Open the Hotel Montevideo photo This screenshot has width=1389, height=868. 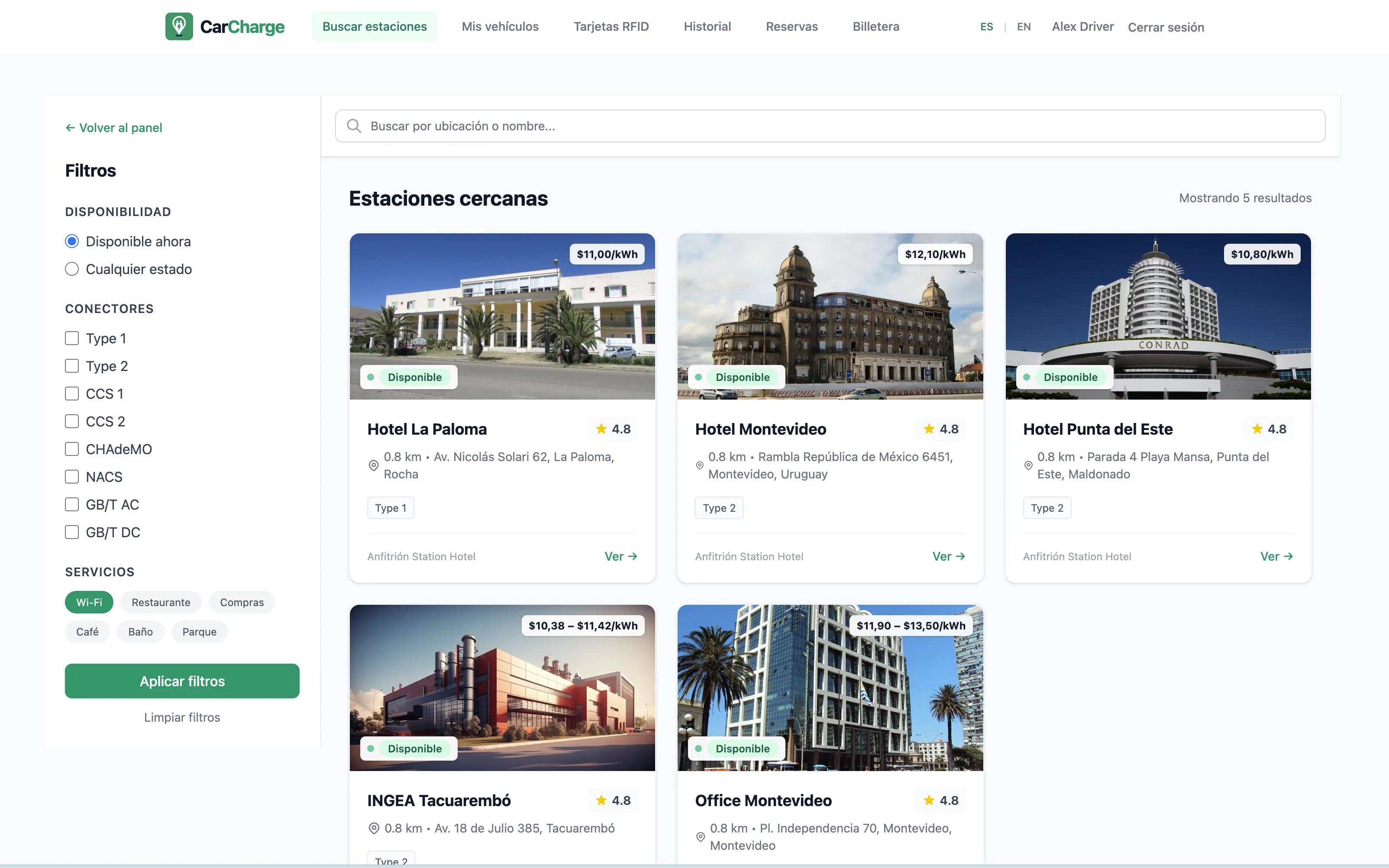pos(830,316)
